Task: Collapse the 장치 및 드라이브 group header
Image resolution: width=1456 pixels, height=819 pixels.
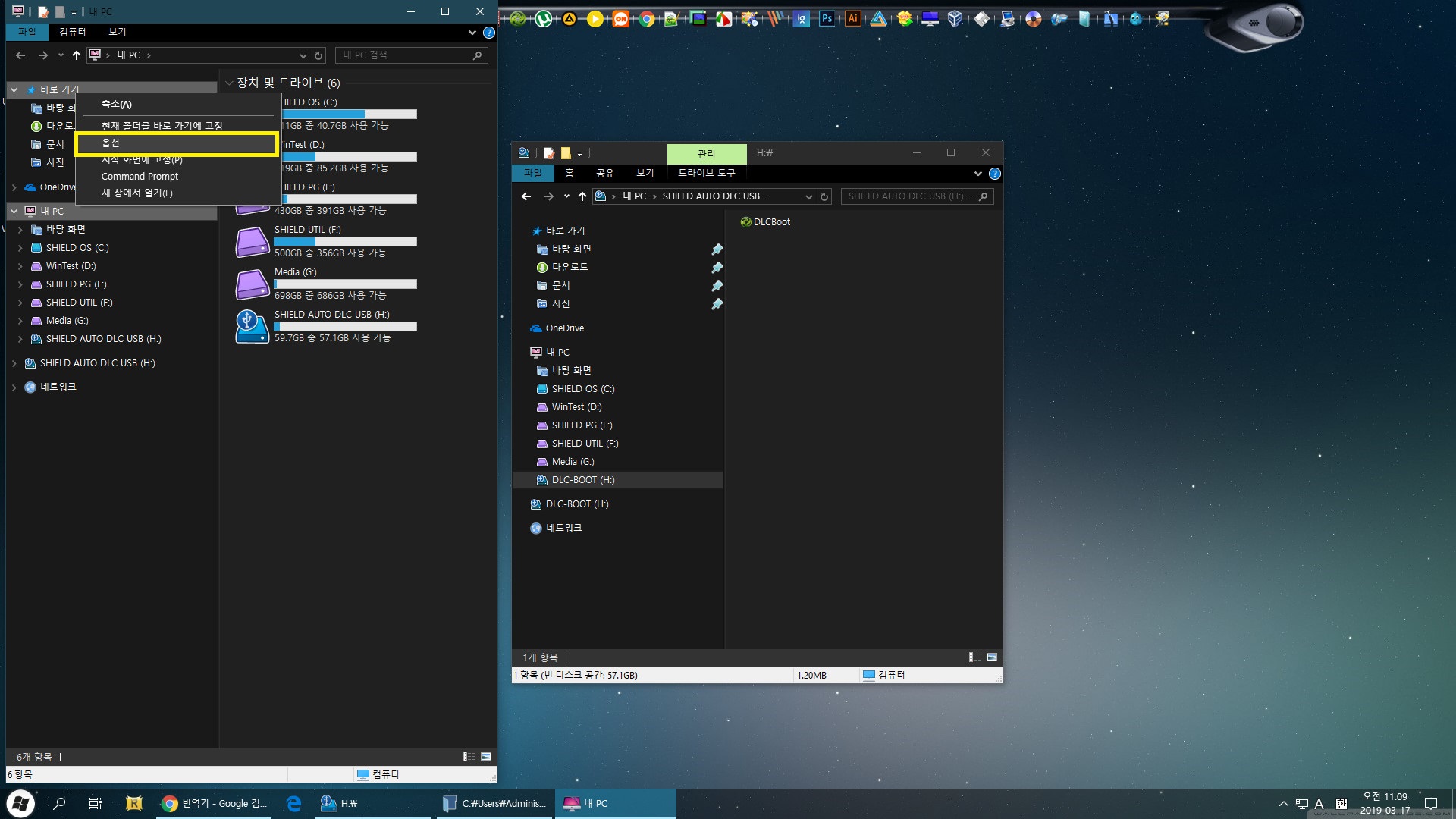Action: click(x=229, y=83)
